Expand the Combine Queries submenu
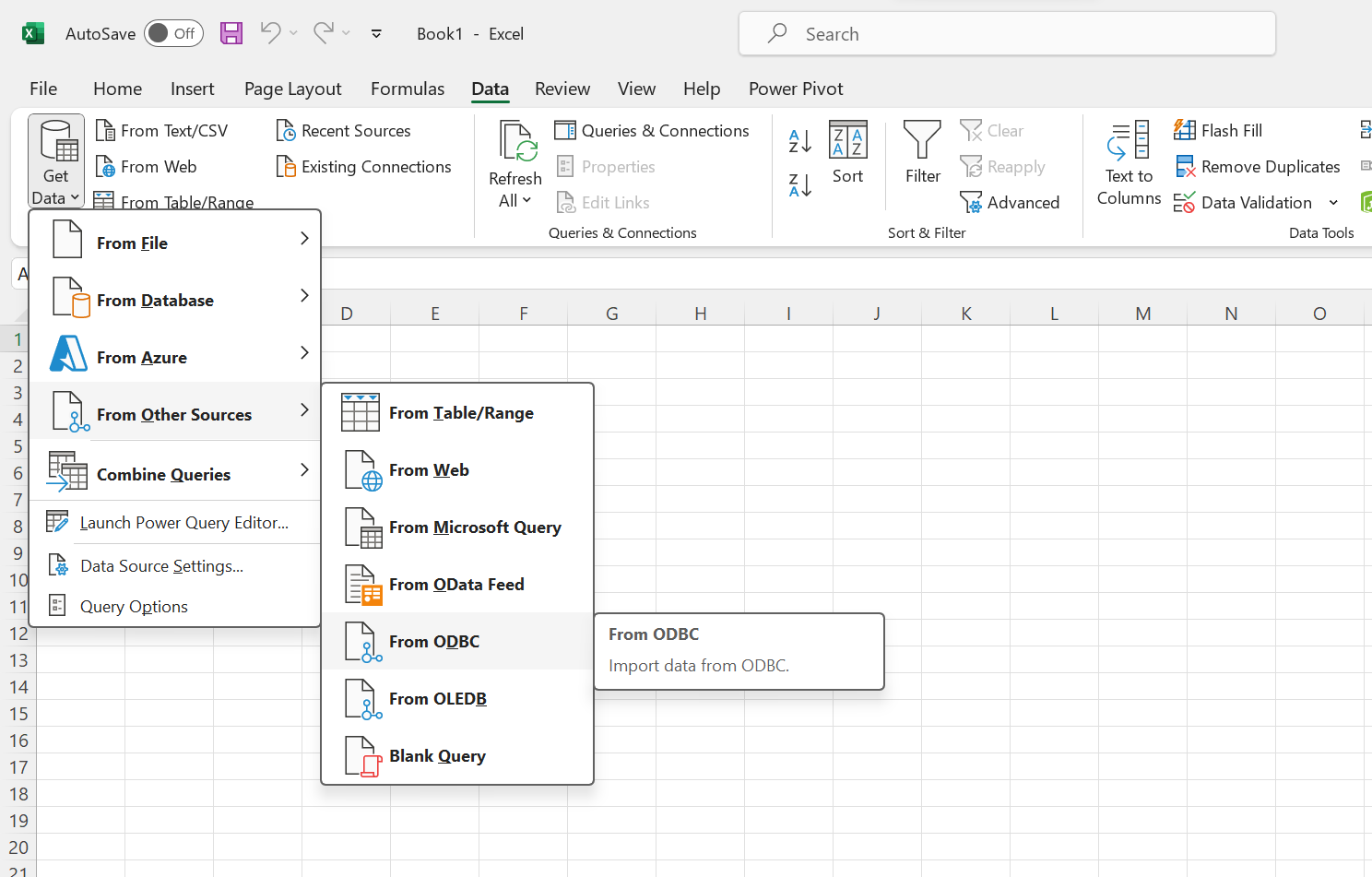This screenshot has height=877, width=1372. (175, 475)
